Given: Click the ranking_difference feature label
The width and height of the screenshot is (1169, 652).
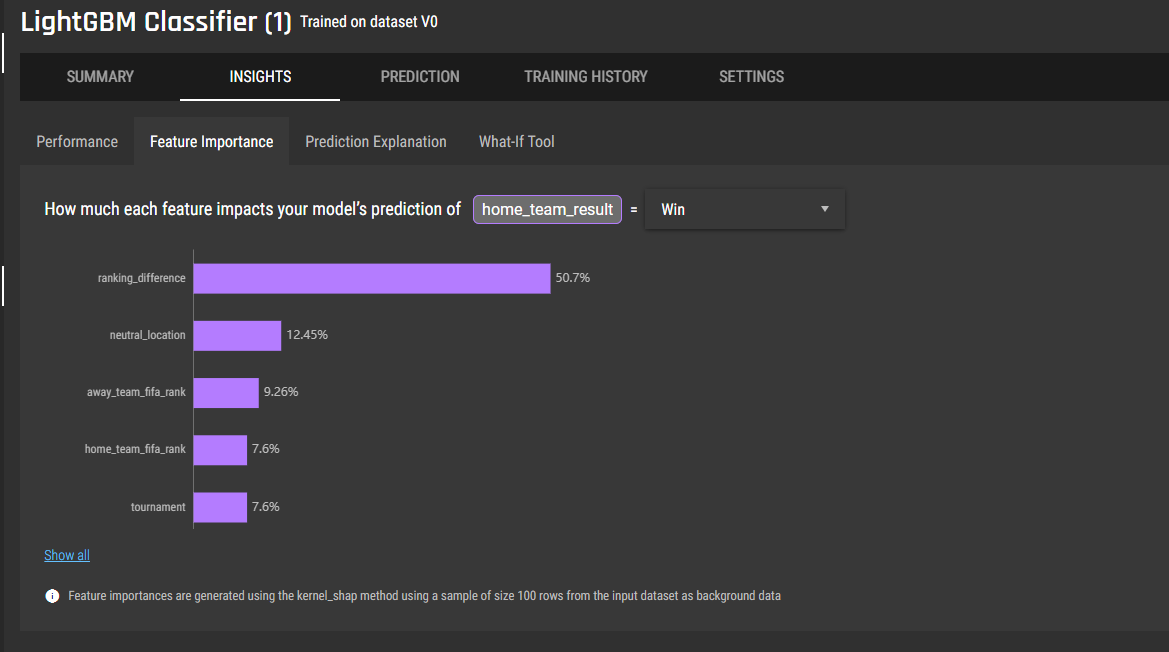Looking at the screenshot, I should point(142,278).
